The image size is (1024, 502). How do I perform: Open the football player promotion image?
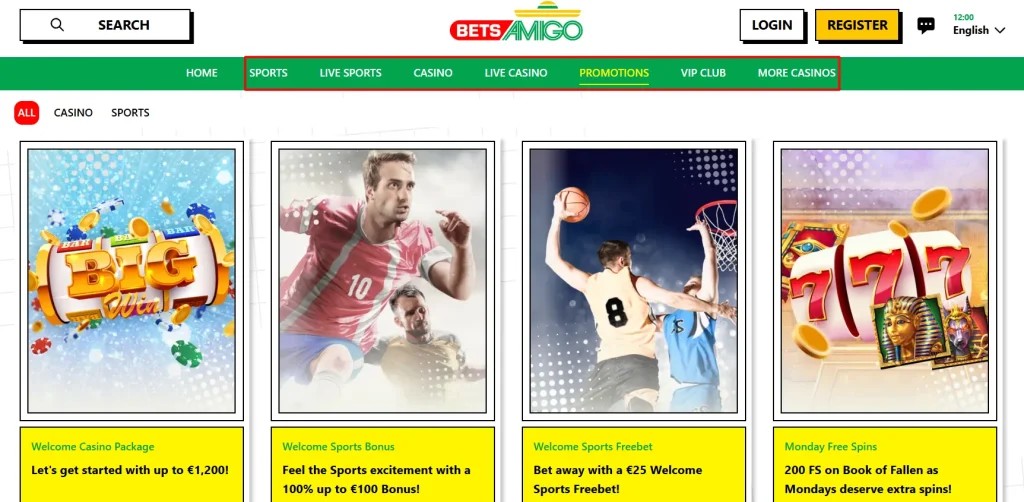tap(383, 281)
